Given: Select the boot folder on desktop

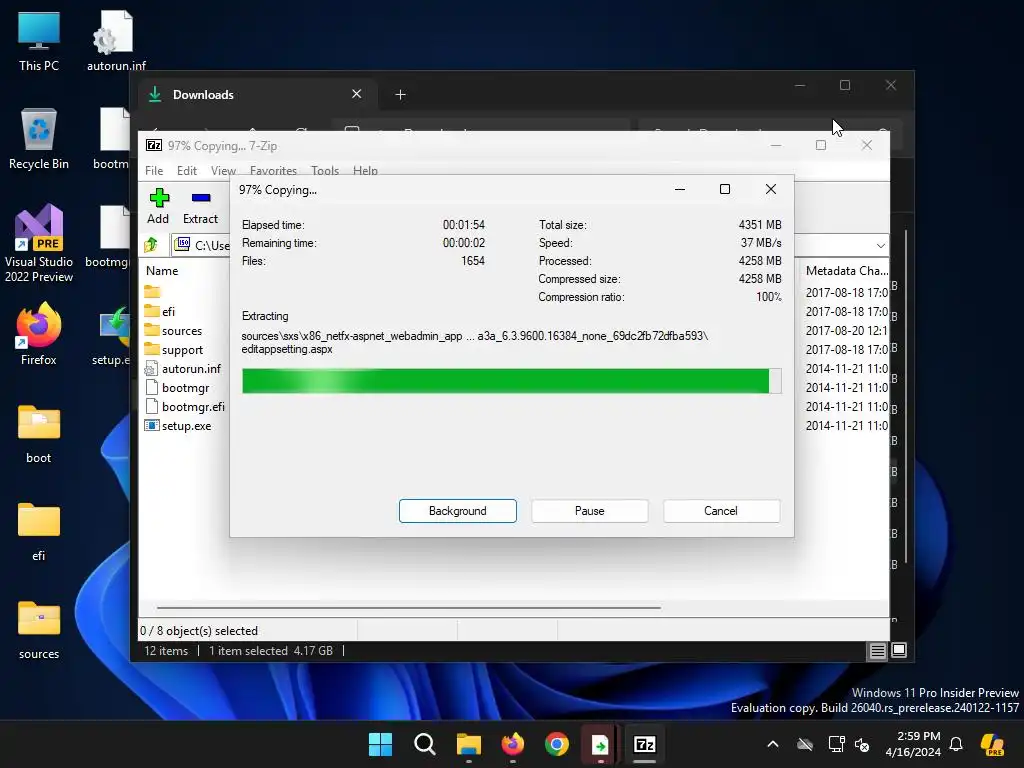Looking at the screenshot, I should 39,433.
